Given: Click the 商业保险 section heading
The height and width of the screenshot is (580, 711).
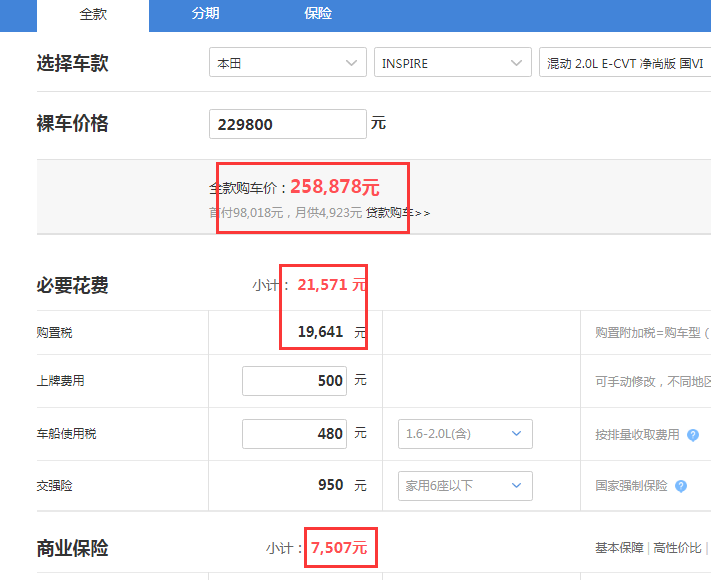Looking at the screenshot, I should pyautogui.click(x=73, y=548).
